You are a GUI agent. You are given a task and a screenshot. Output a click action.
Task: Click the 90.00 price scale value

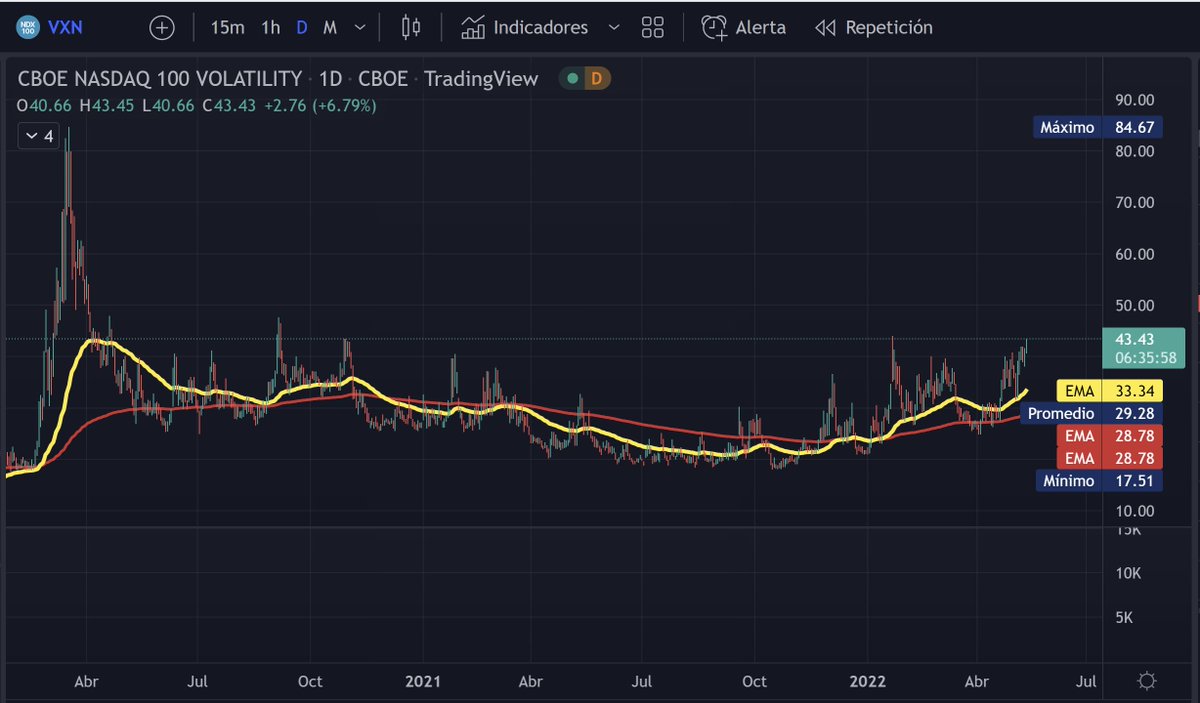pos(1134,99)
